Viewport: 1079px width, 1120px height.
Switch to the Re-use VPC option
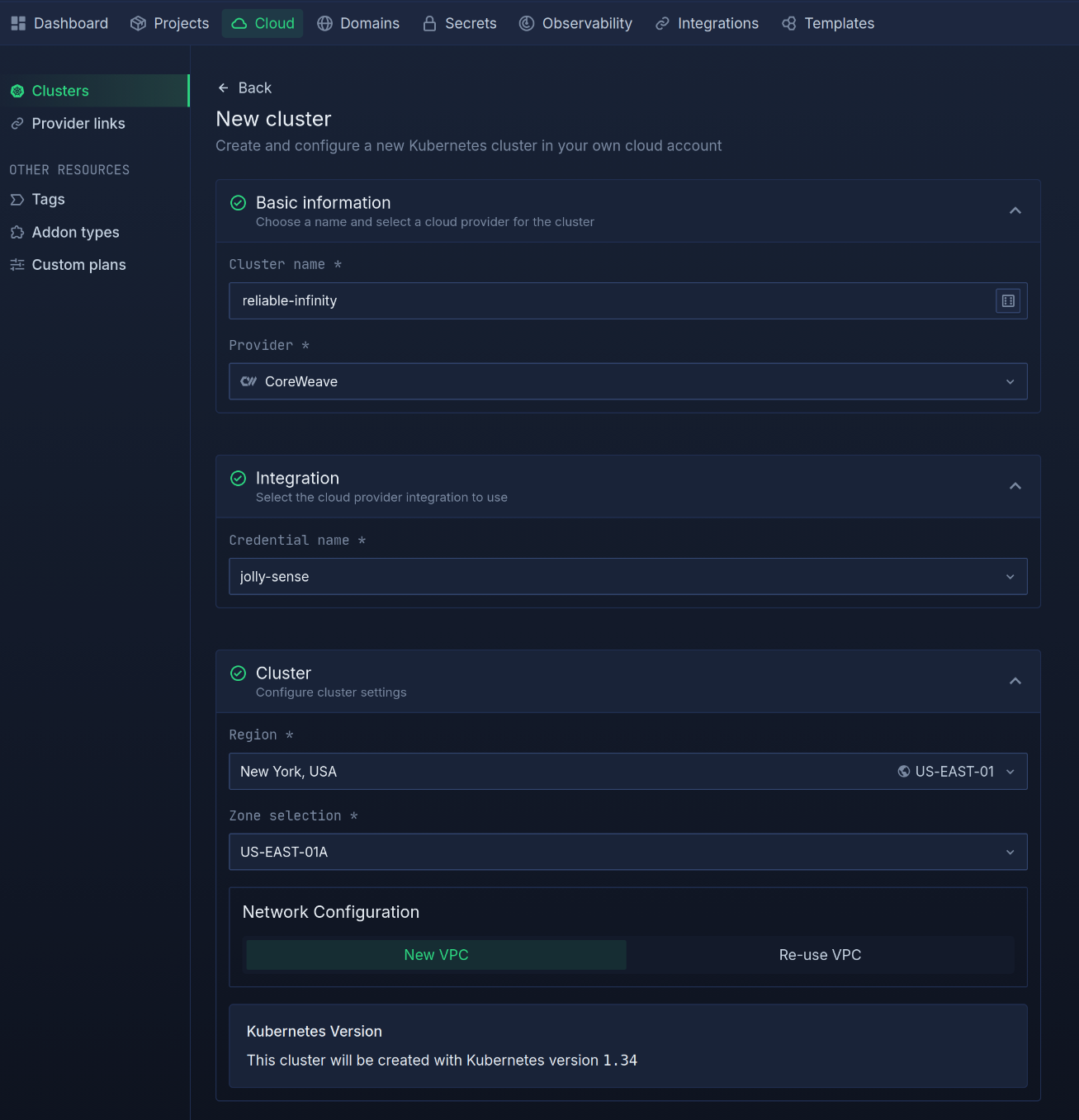tap(820, 955)
